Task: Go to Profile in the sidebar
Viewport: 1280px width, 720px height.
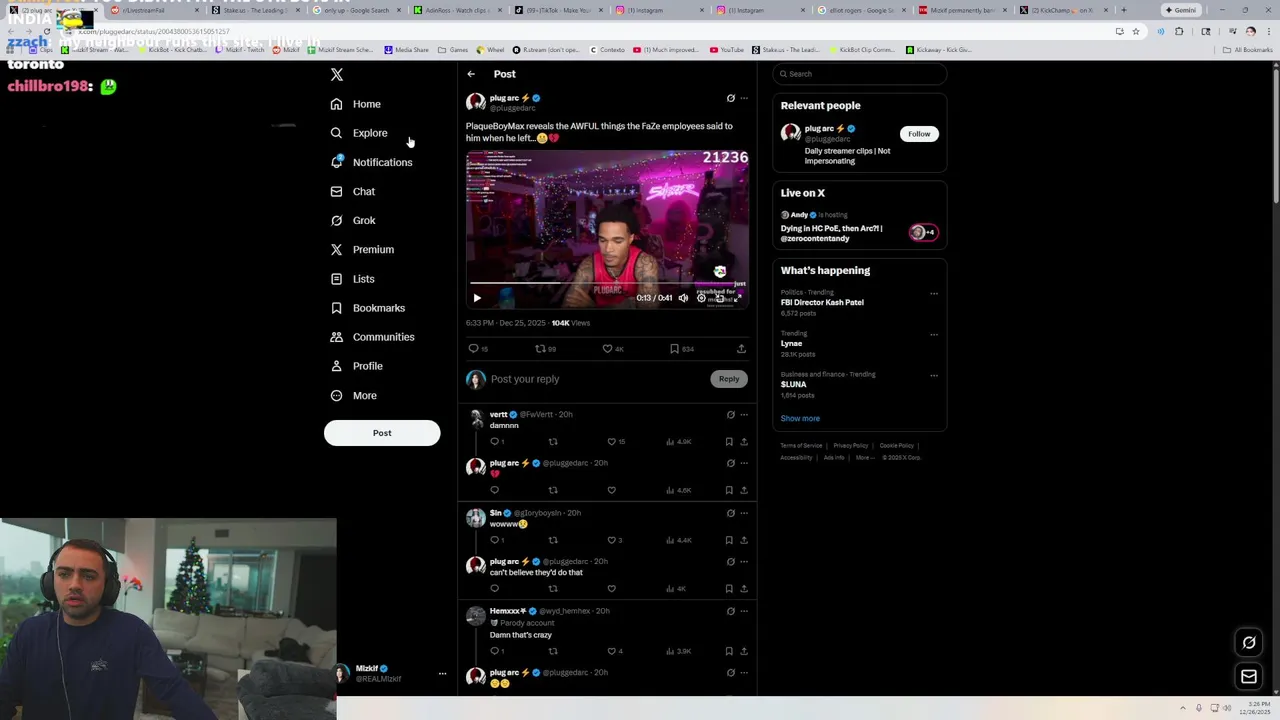Action: pyautogui.click(x=356, y=366)
